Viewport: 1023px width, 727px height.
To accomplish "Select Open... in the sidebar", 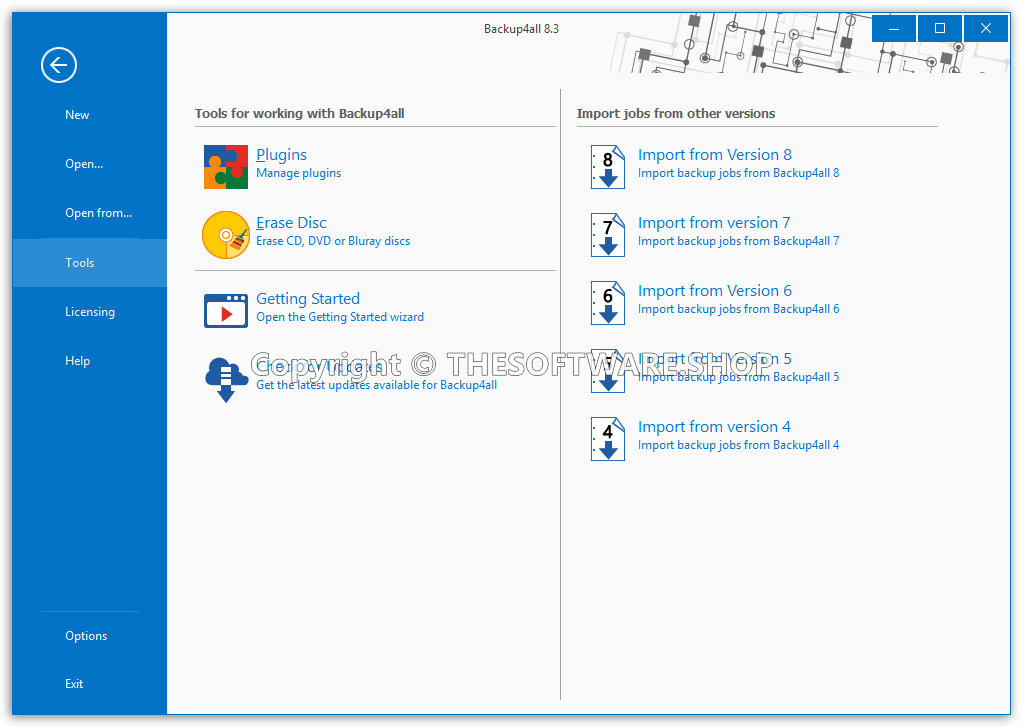I will click(x=89, y=164).
